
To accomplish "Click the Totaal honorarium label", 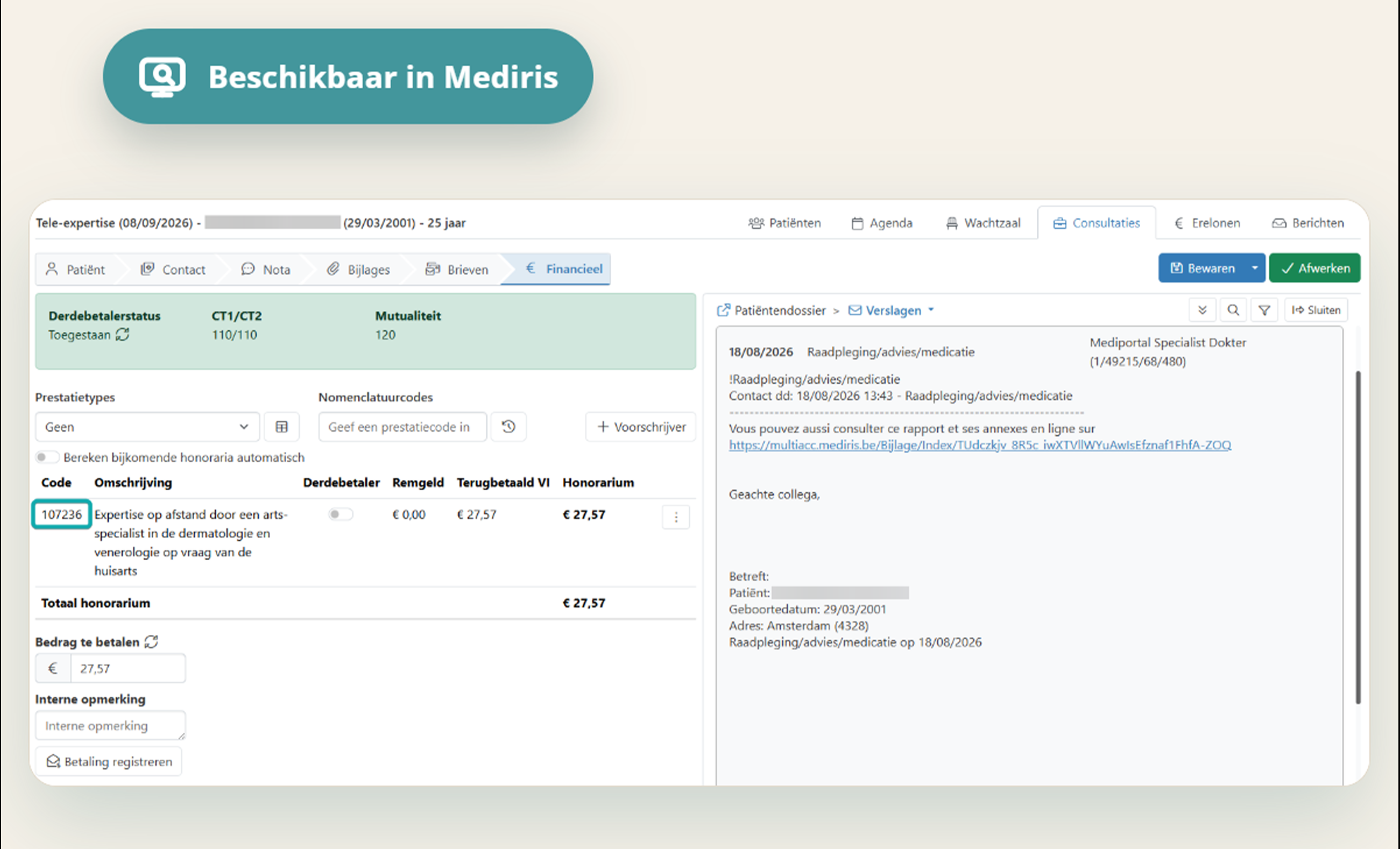I will [96, 603].
